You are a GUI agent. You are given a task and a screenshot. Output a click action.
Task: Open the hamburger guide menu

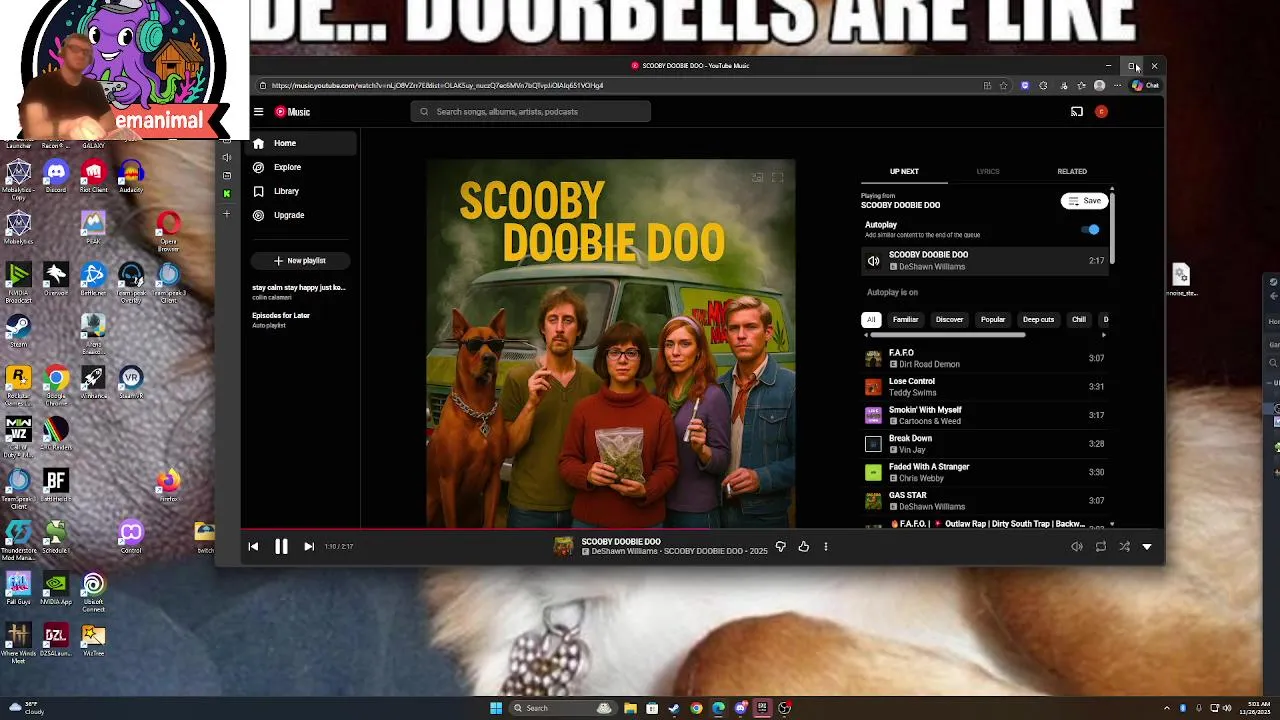[258, 112]
